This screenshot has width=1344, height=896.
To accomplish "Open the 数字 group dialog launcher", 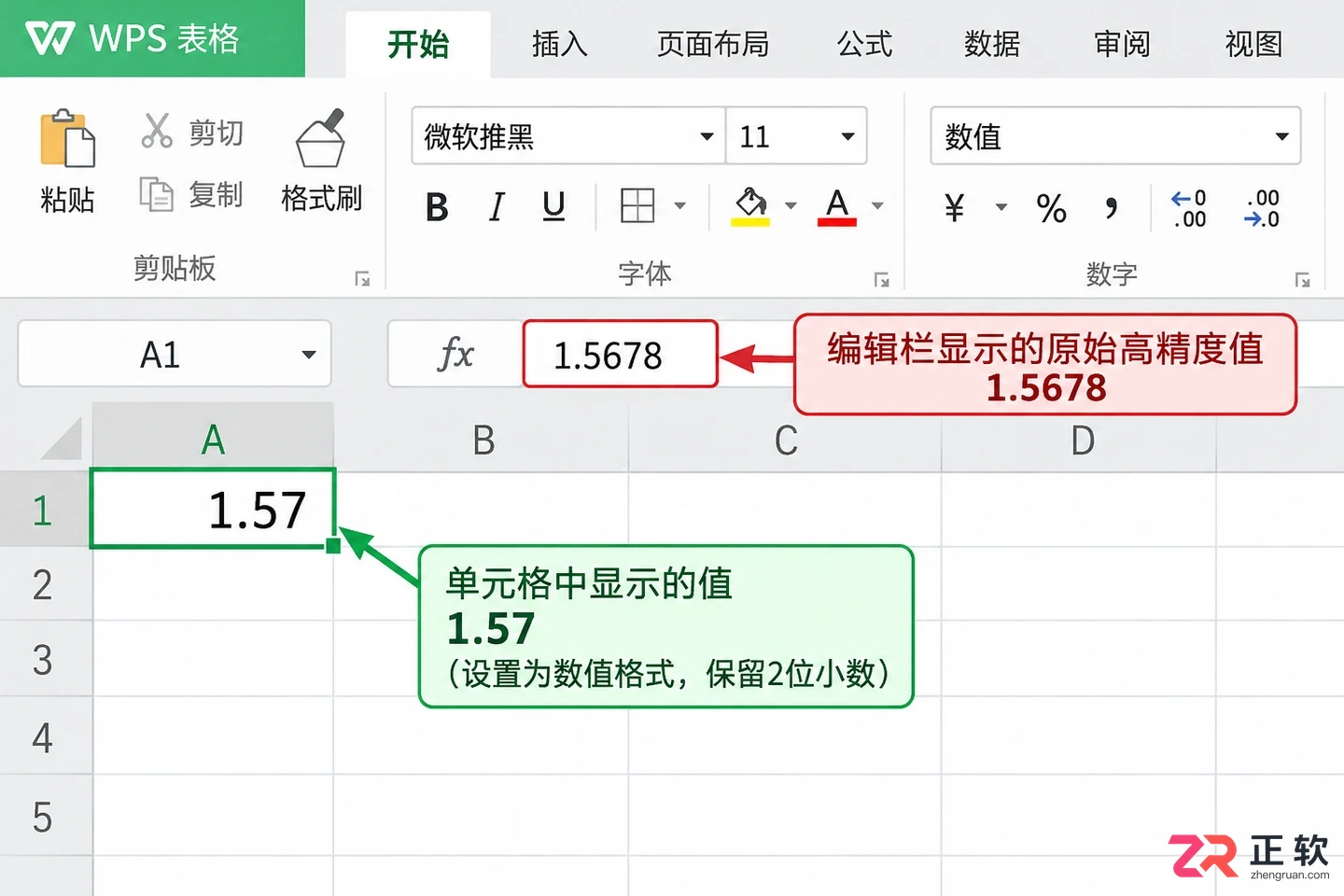I will point(1302,279).
